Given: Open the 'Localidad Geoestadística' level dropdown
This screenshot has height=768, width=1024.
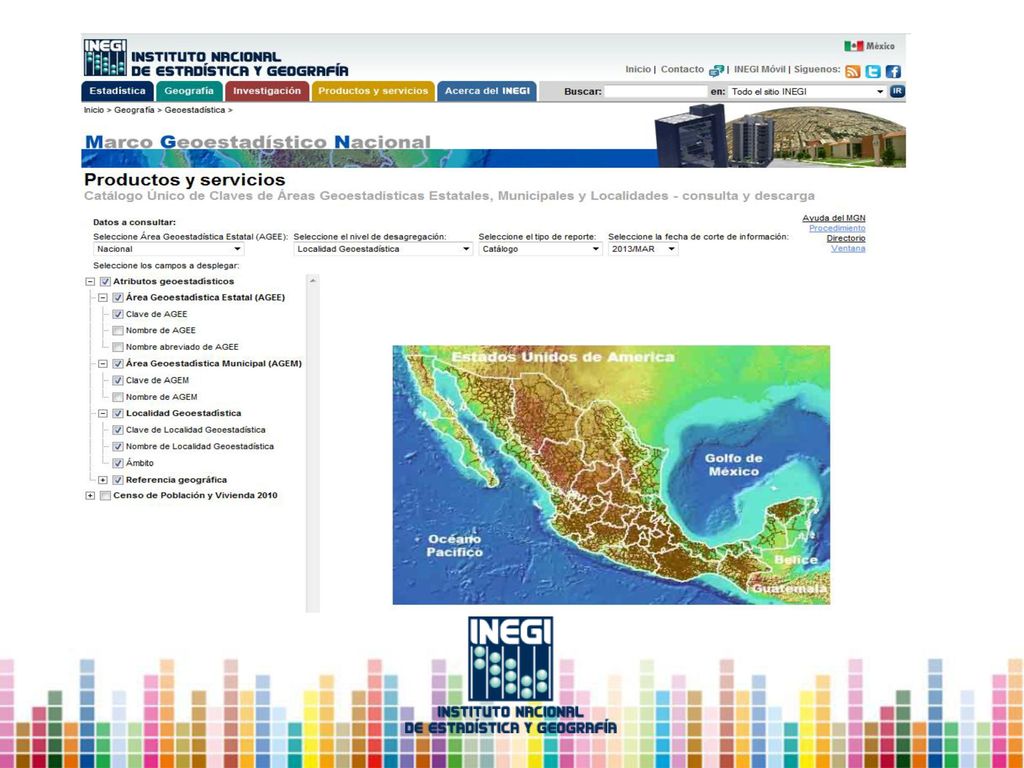Looking at the screenshot, I should [383, 249].
